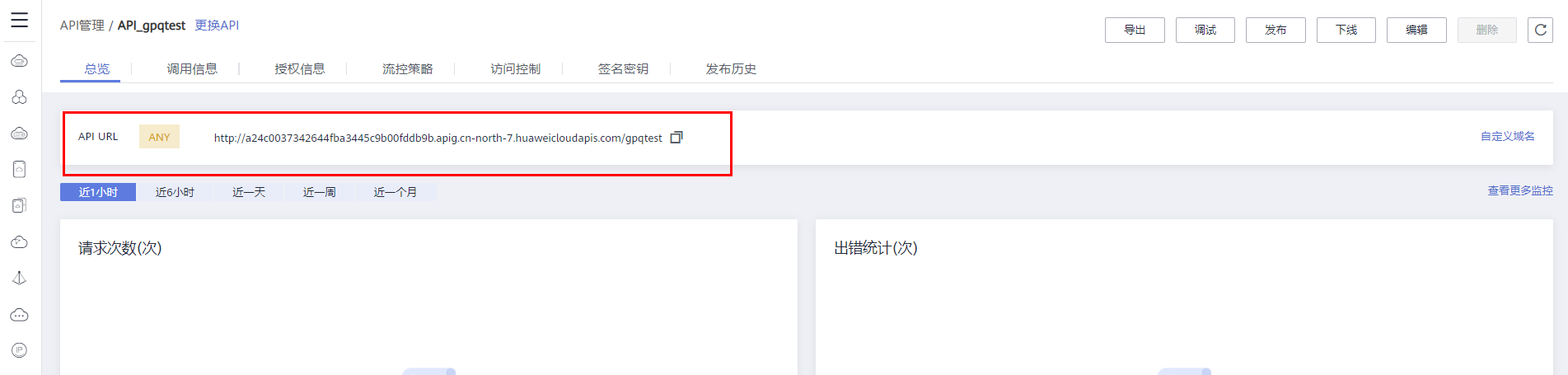1568x375 pixels.
Task: Click the 调试 button
Action: click(x=1205, y=30)
